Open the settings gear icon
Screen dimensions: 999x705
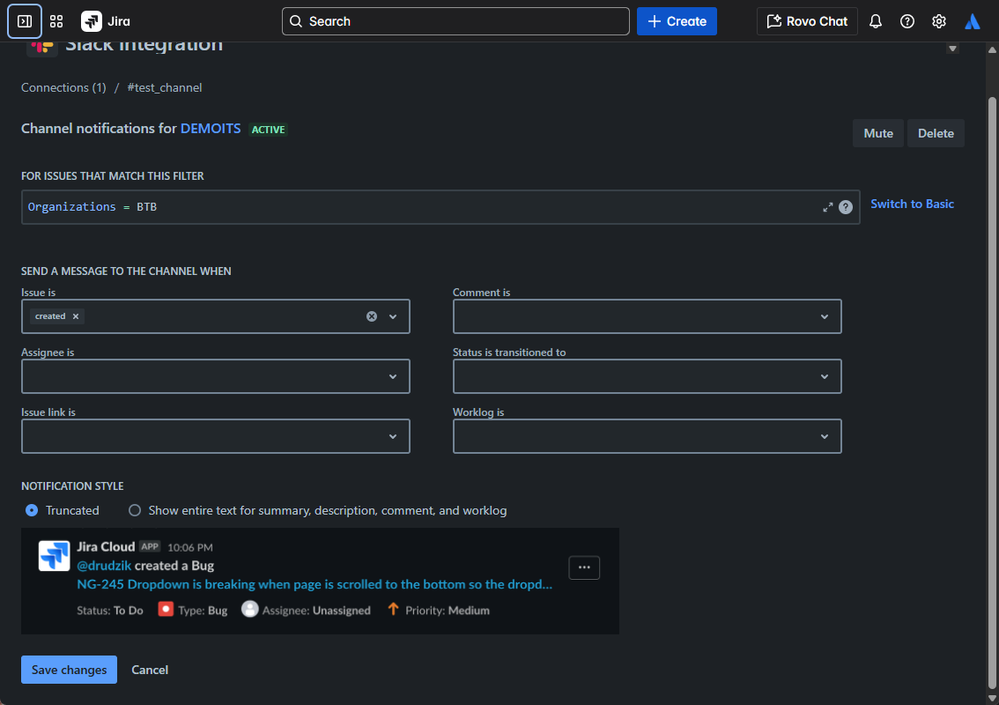pyautogui.click(x=938, y=21)
